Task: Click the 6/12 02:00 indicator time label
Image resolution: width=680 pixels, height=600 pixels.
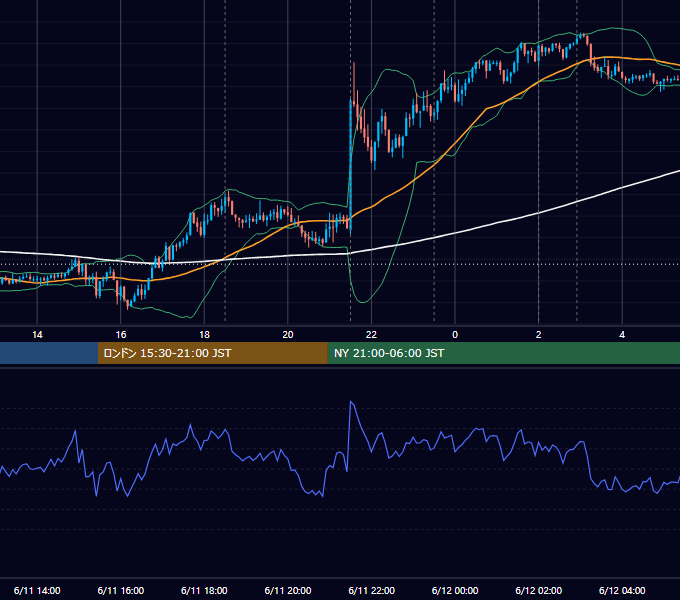Action: coord(539,590)
